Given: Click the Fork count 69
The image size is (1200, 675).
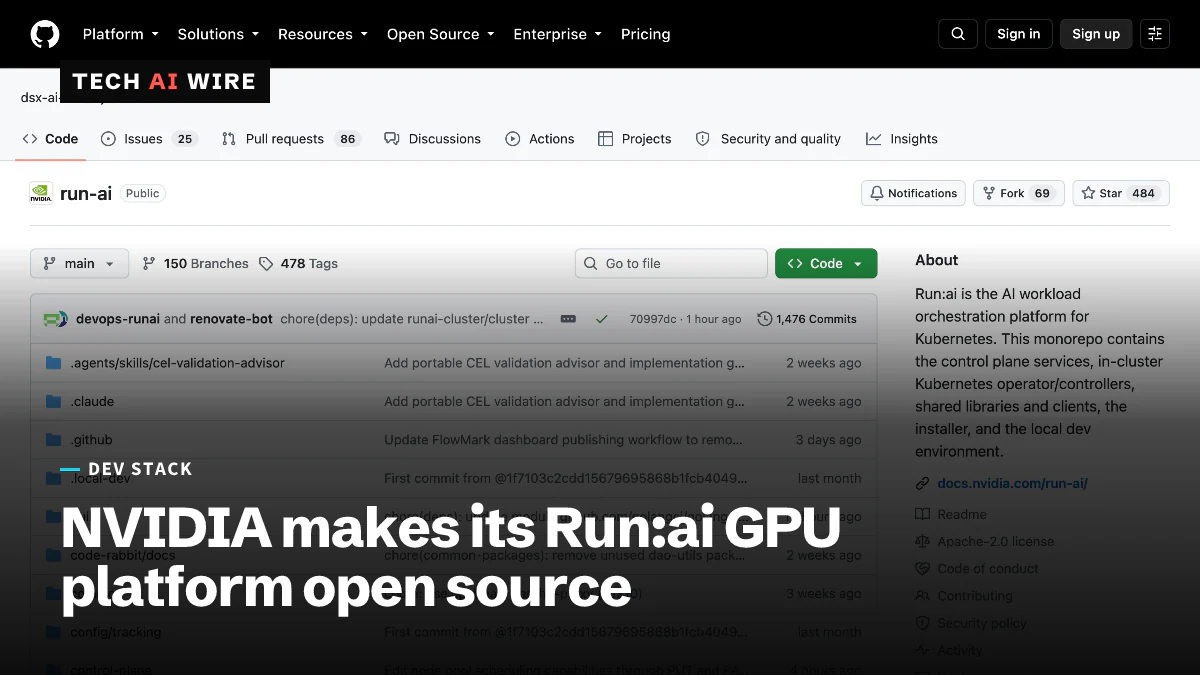Looking at the screenshot, I should [1042, 193].
